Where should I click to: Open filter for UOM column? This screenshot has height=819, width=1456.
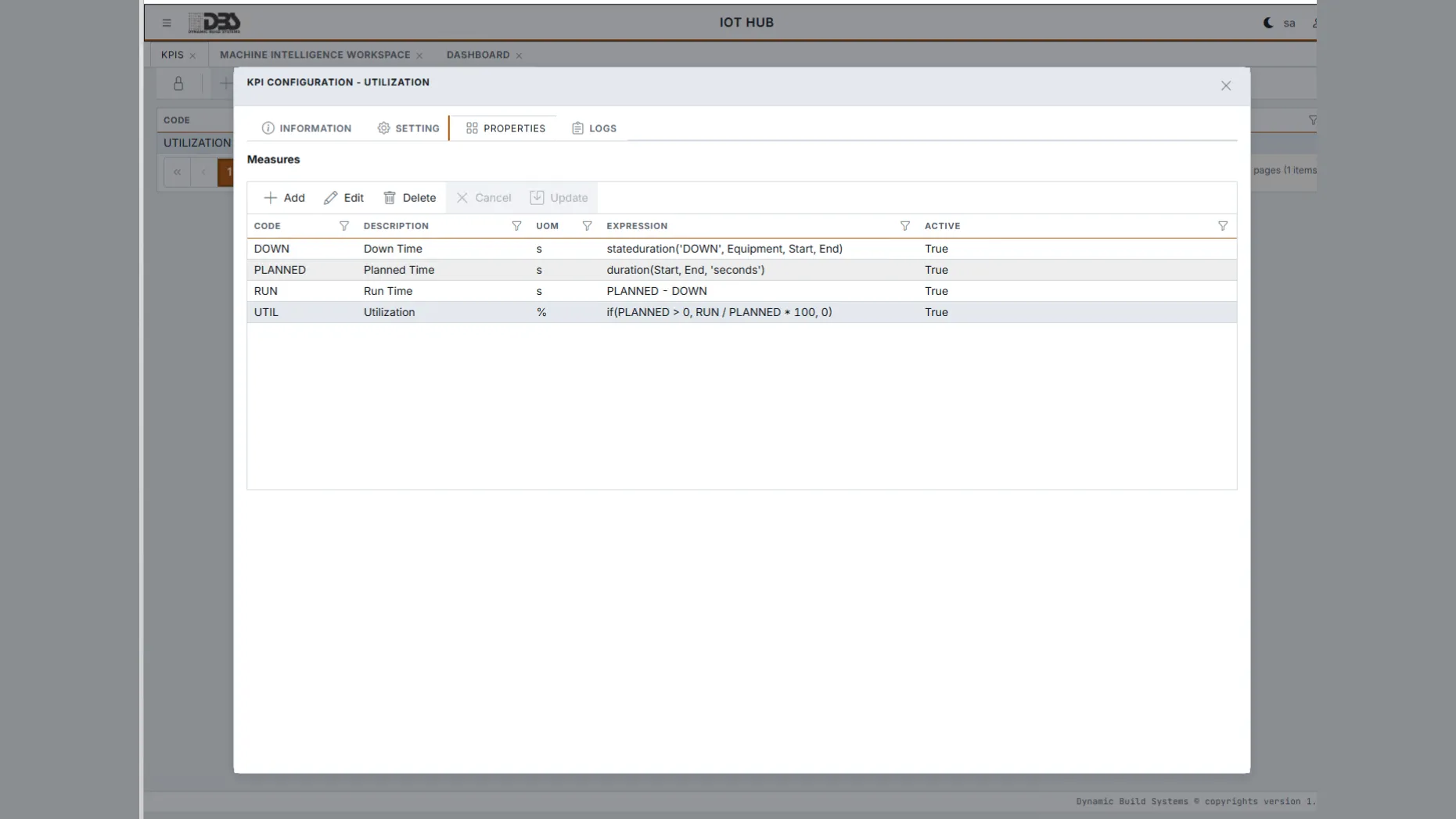(x=587, y=226)
